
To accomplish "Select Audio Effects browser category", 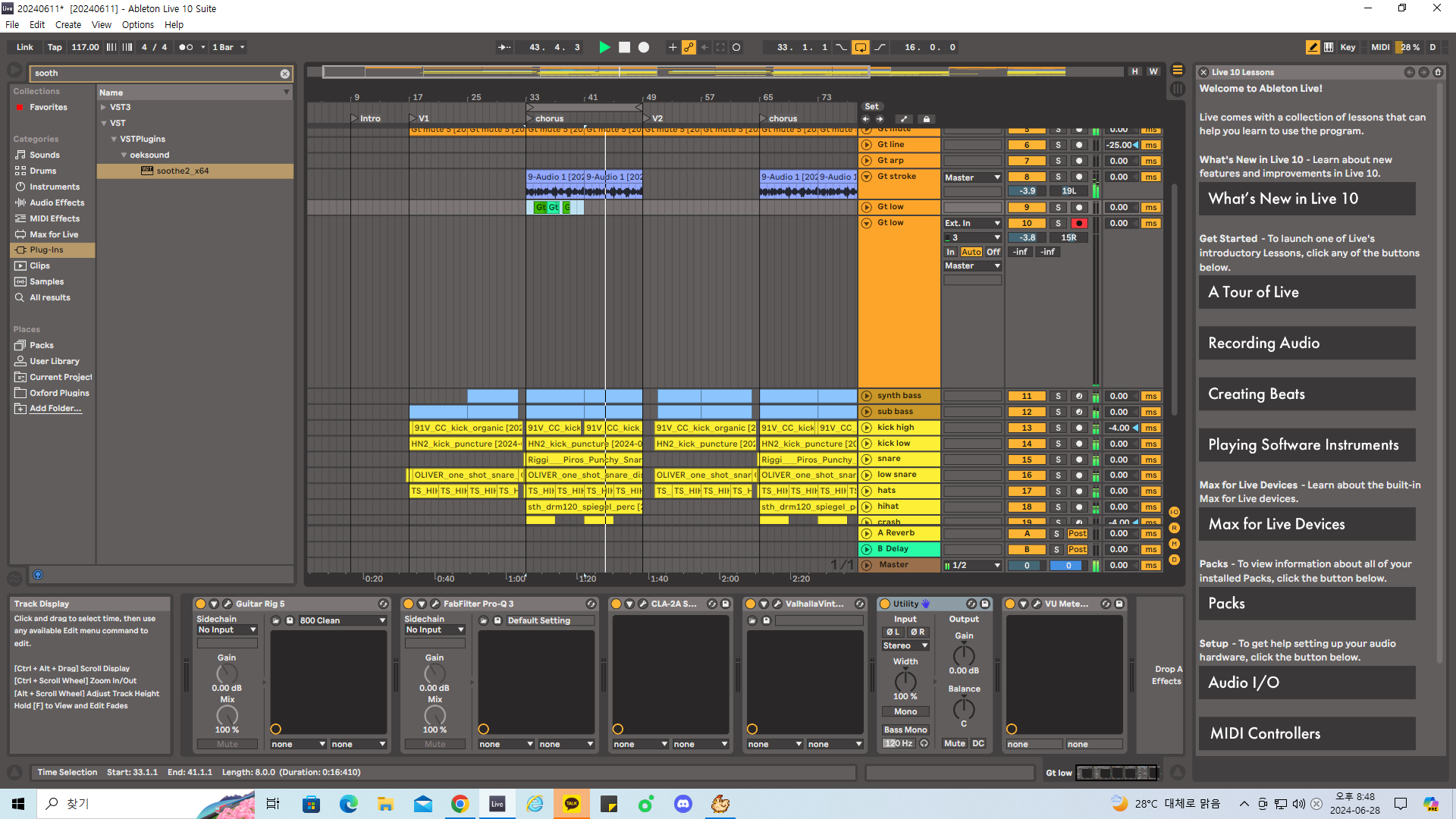I will (57, 202).
